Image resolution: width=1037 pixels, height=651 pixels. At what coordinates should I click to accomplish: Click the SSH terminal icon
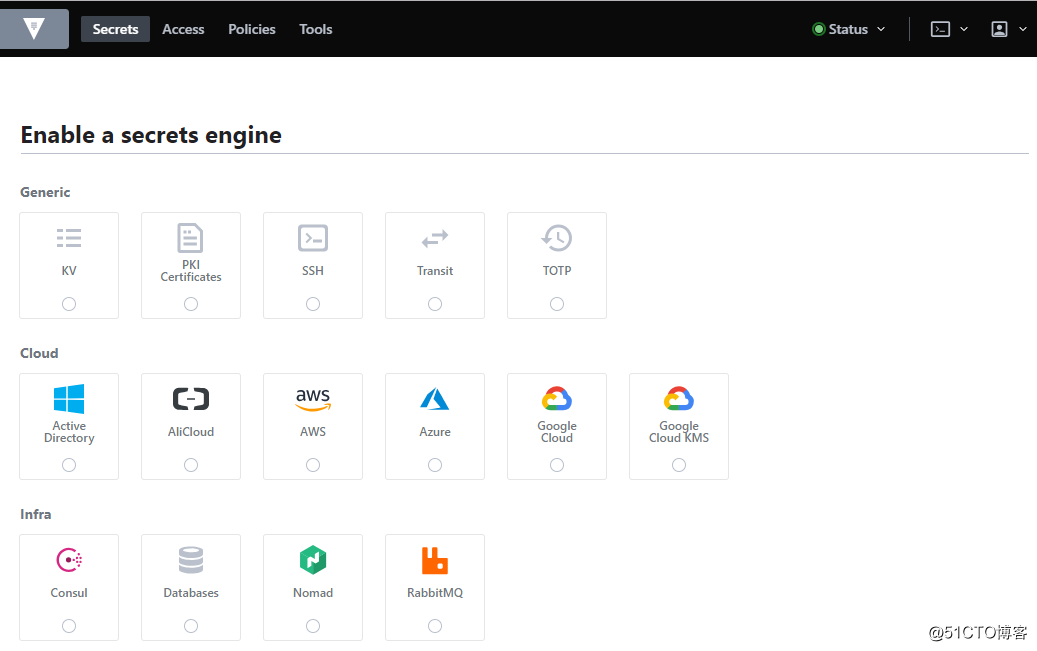[313, 238]
